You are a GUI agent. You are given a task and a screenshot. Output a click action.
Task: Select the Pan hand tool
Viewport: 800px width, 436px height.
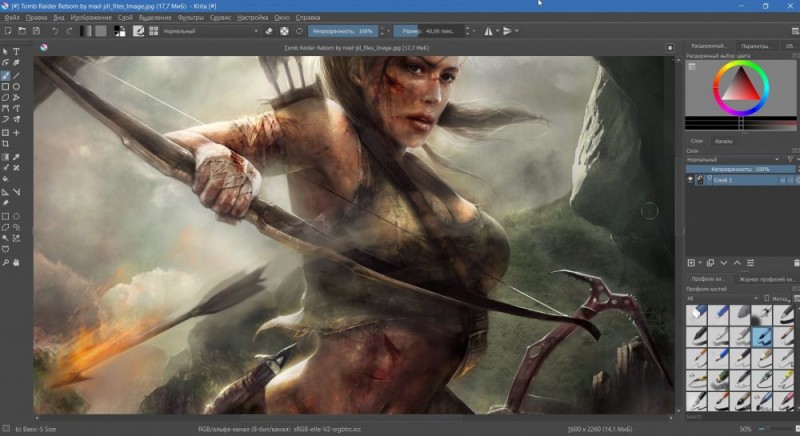pyautogui.click(x=16, y=263)
